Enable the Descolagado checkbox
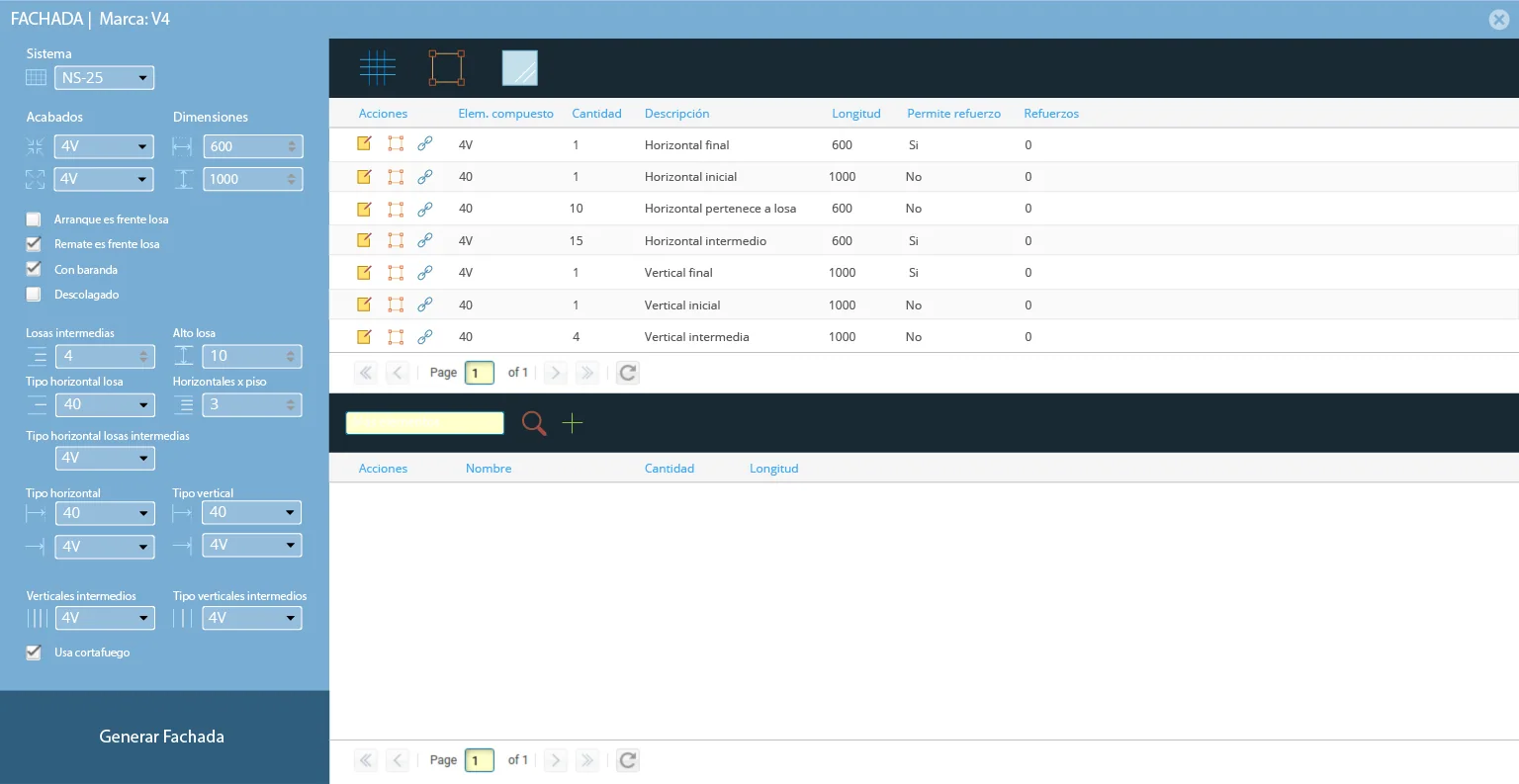 coord(34,295)
